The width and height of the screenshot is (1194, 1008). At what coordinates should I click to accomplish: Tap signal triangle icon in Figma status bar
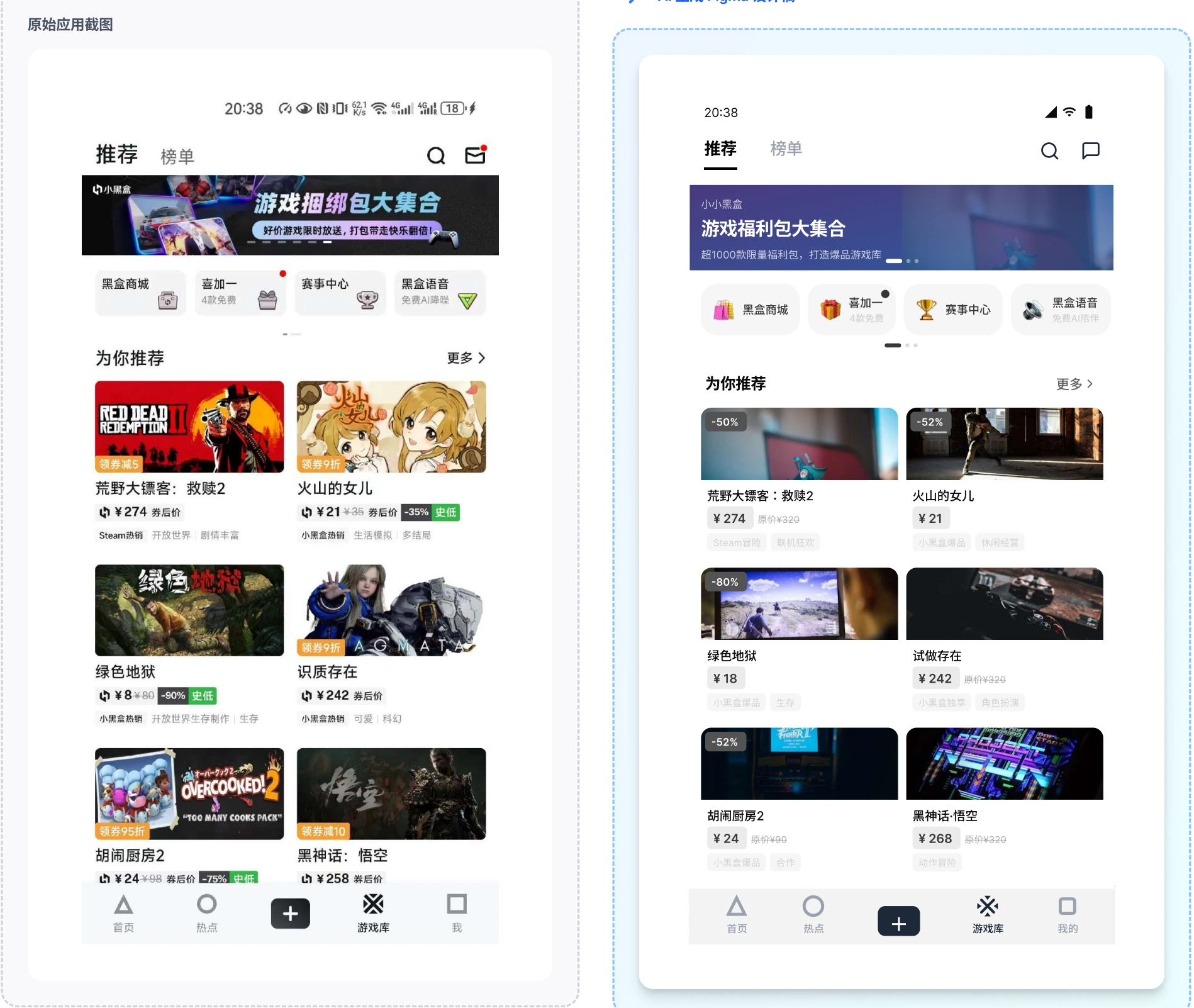(x=1051, y=112)
